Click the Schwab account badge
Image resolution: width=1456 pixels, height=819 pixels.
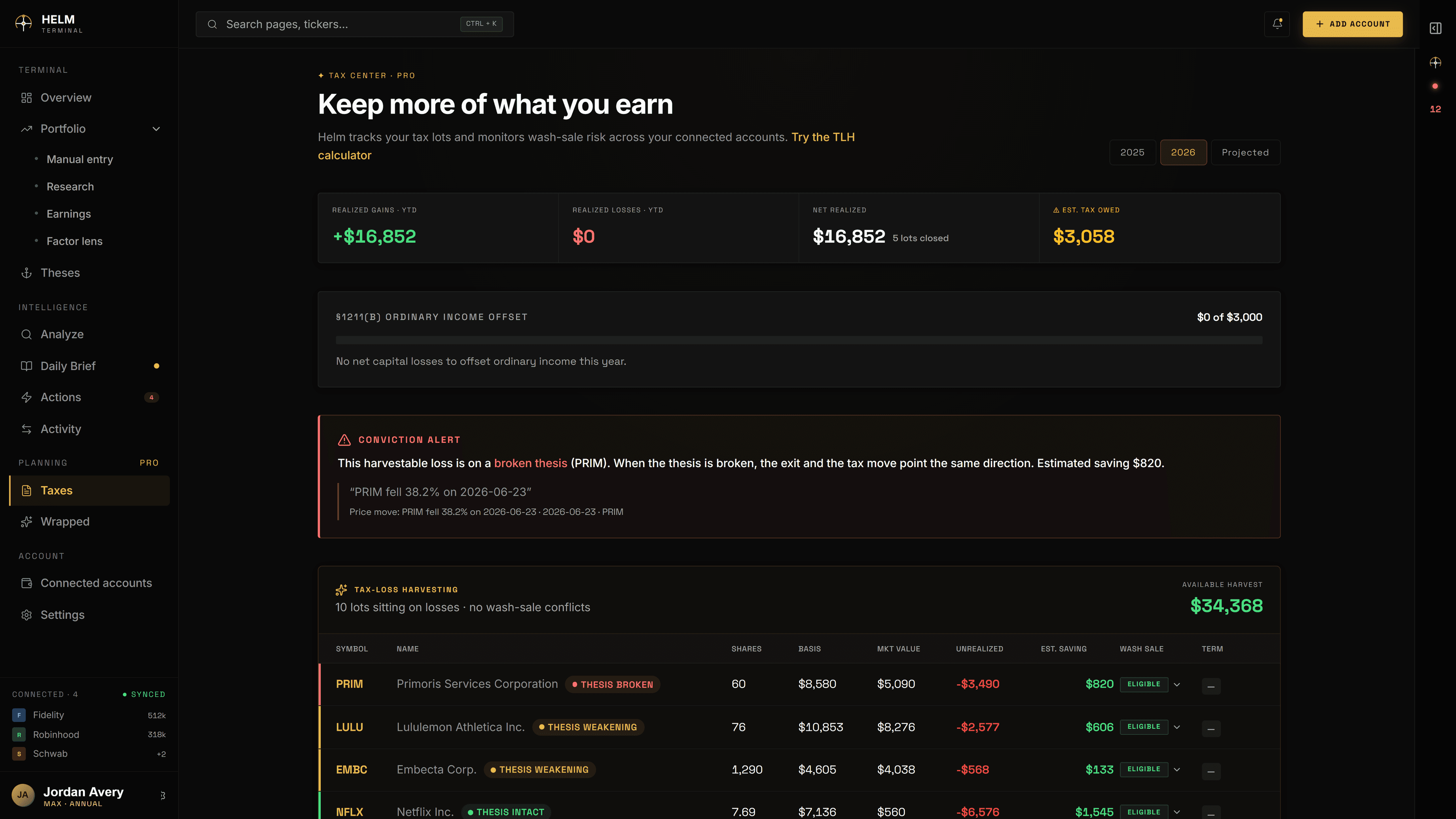click(x=19, y=754)
